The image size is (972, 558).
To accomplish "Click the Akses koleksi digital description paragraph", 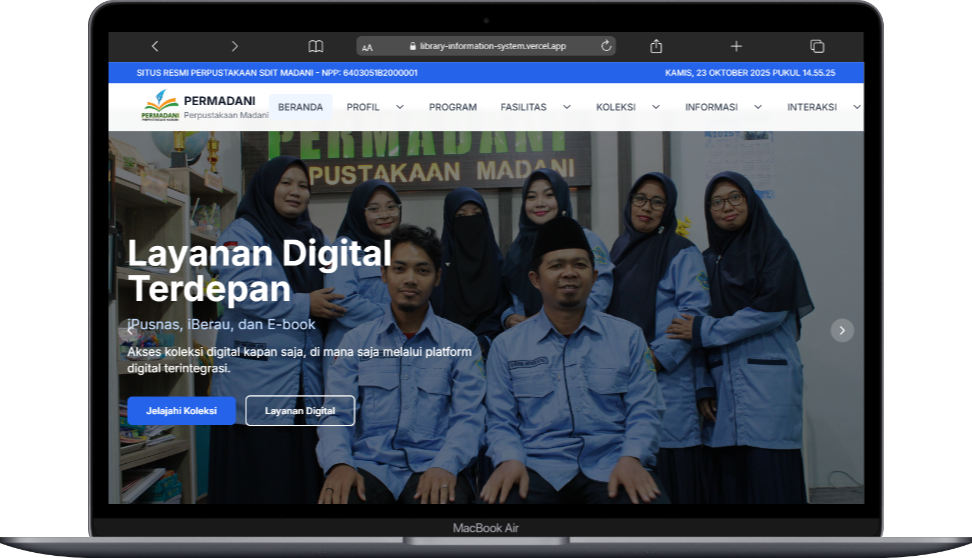I will pos(299,360).
